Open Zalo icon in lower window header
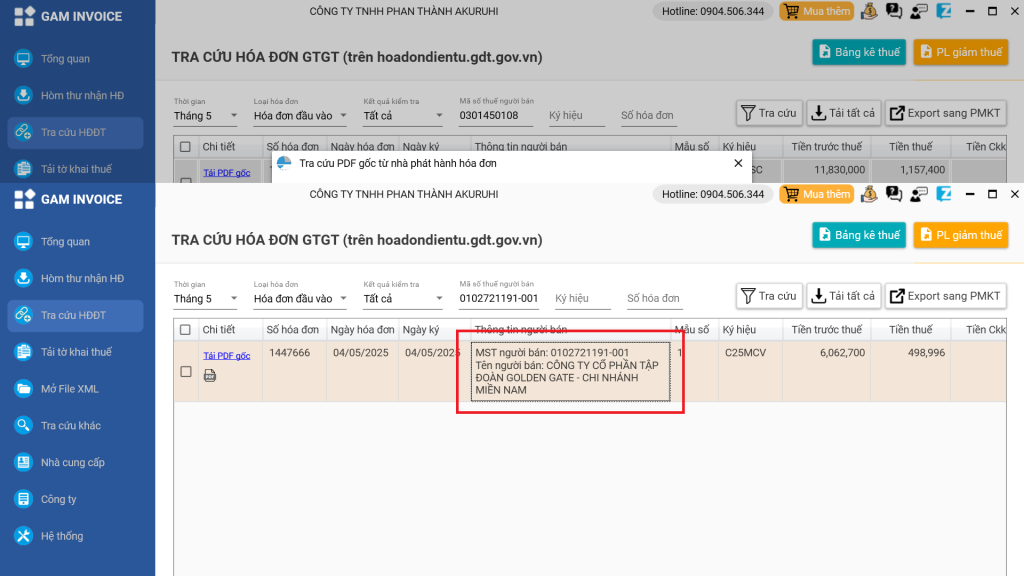1024x576 pixels. 944,194
